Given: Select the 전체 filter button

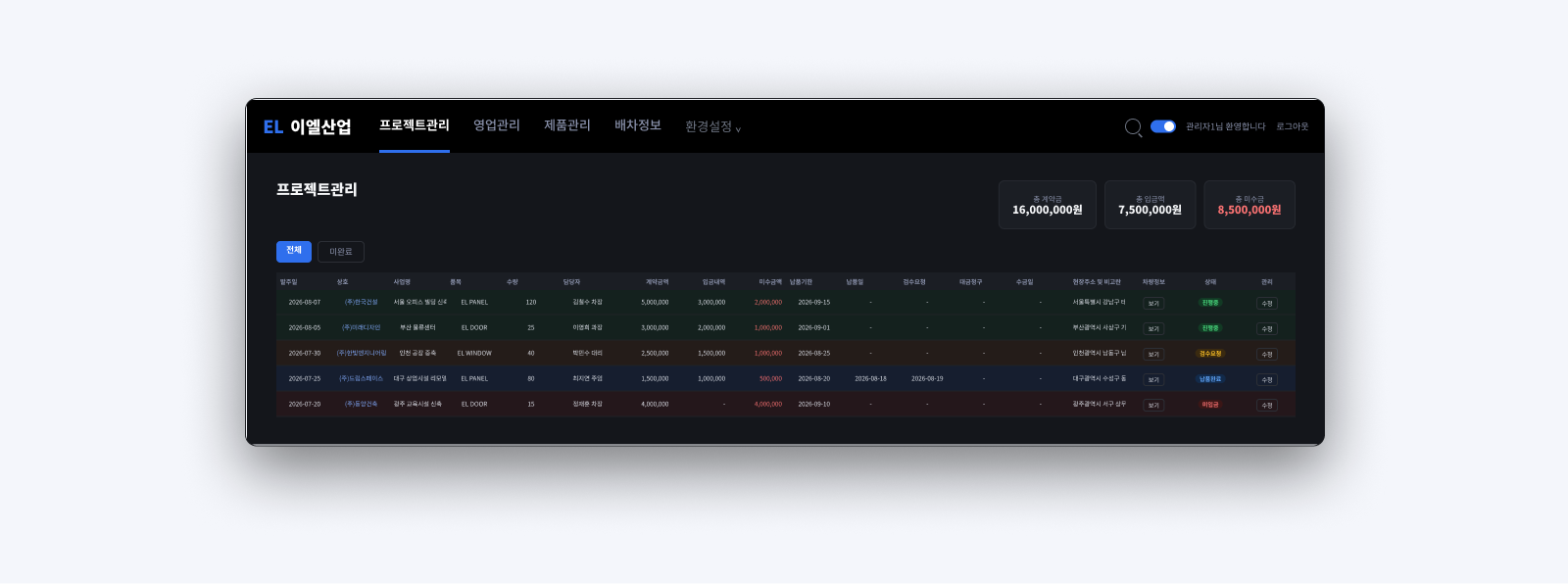Looking at the screenshot, I should click(x=294, y=252).
